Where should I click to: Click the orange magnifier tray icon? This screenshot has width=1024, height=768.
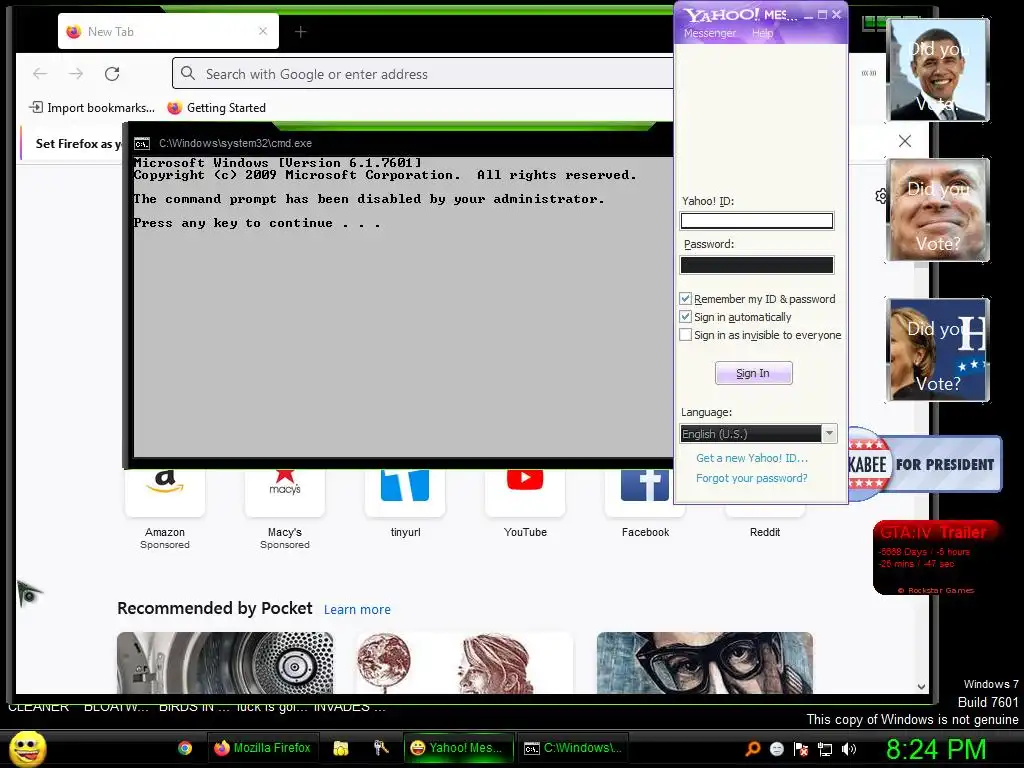(752, 749)
